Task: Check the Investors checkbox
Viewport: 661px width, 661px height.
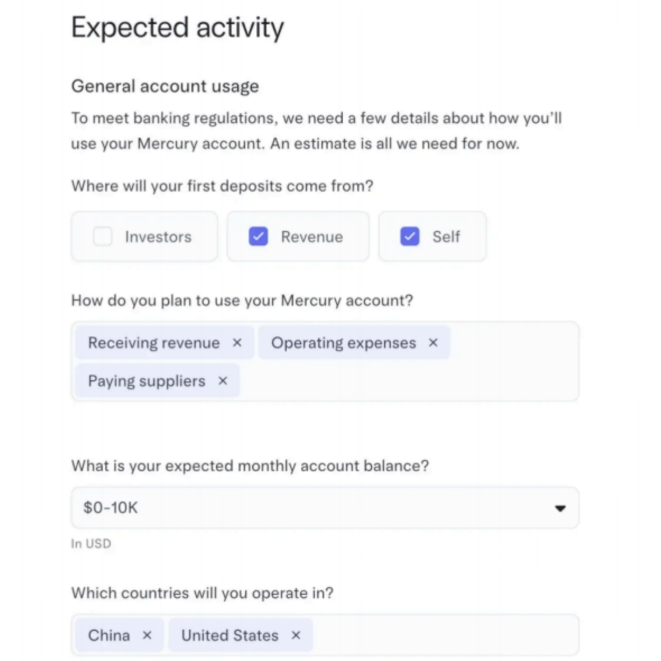Action: 103,237
